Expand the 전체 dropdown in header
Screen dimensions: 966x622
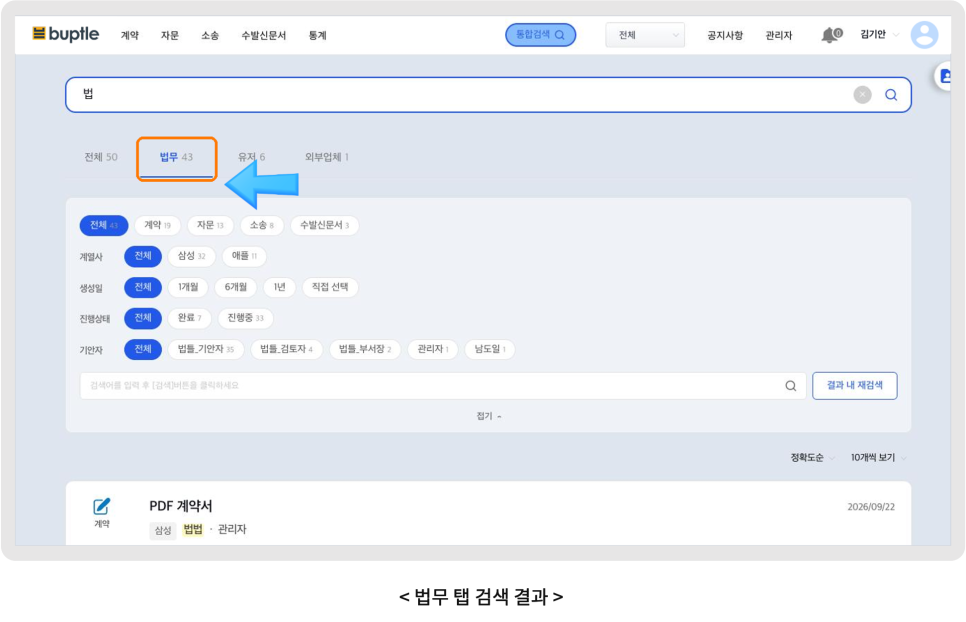[645, 35]
